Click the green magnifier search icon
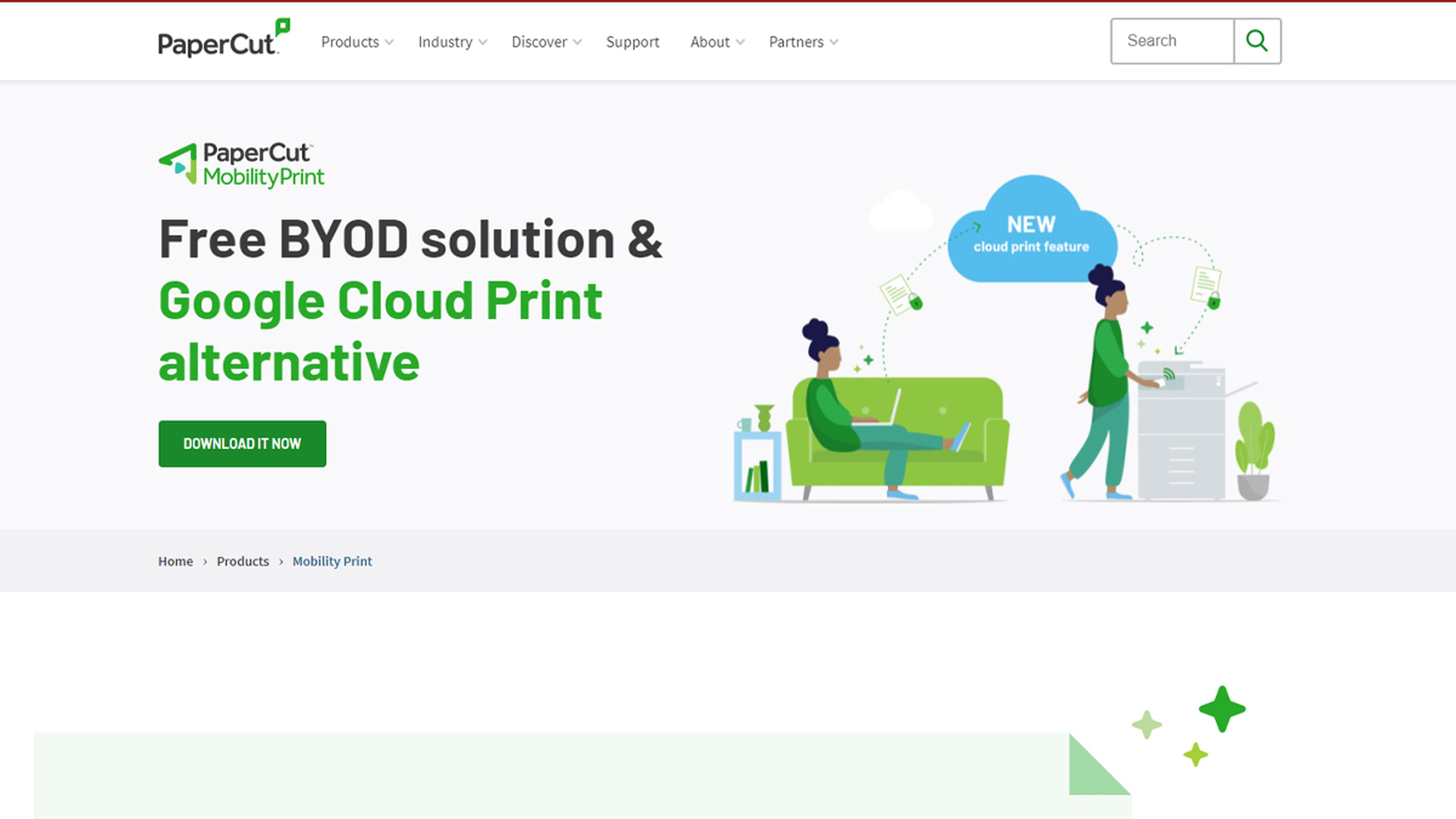This screenshot has width=1456, height=819. point(1257,41)
